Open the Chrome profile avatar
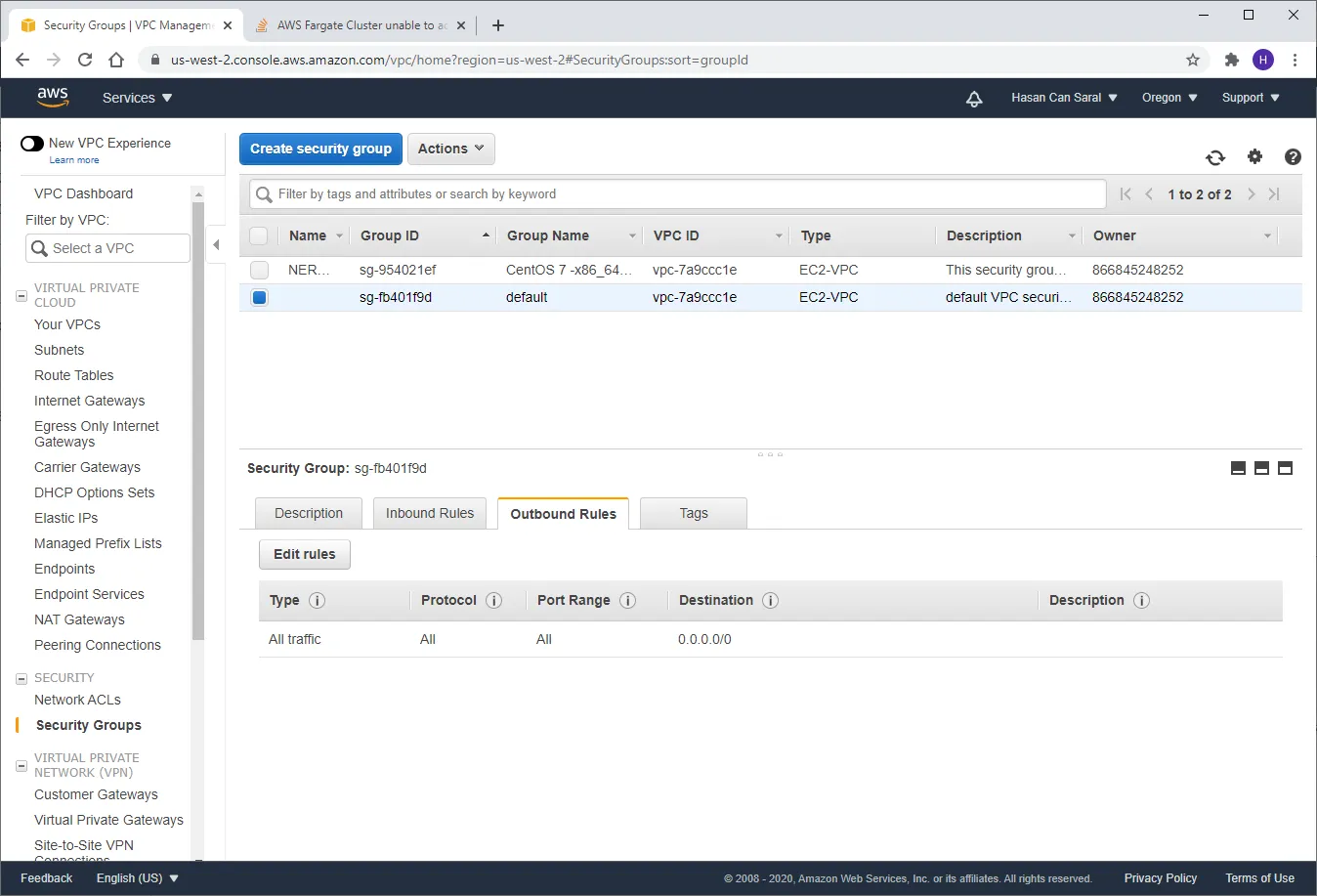 tap(1263, 60)
